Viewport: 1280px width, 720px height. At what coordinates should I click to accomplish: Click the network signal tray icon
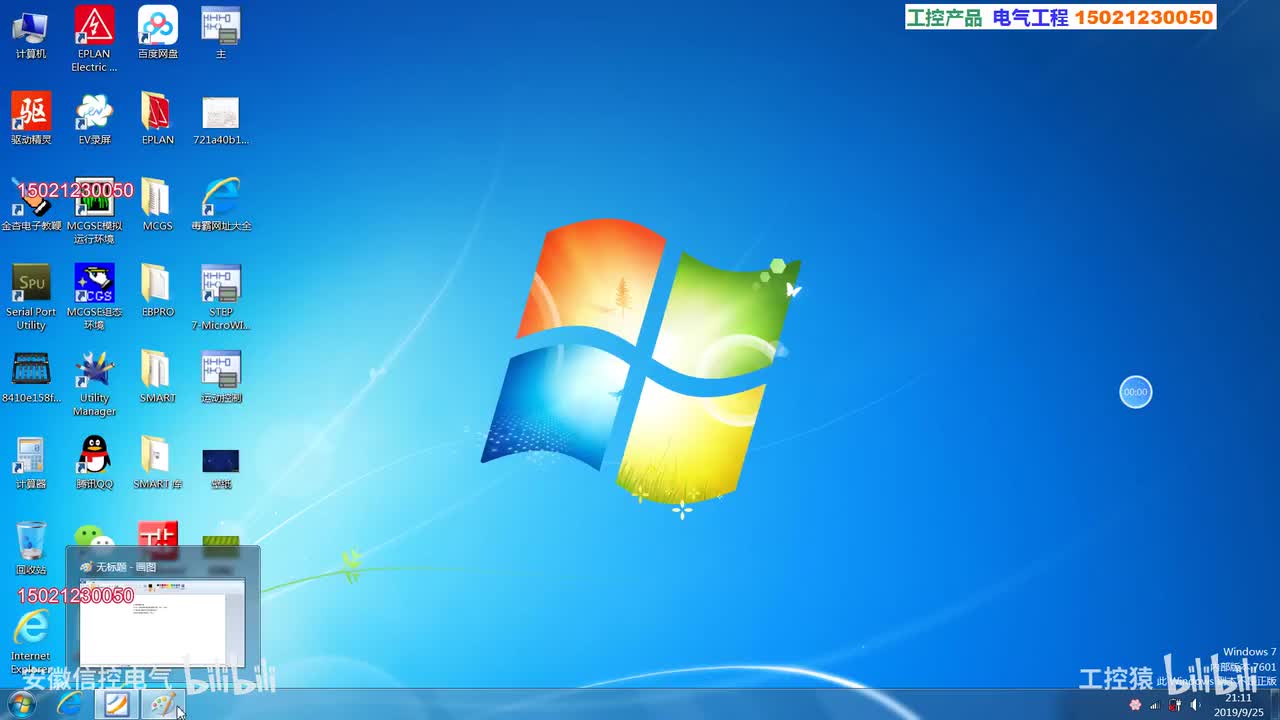(1155, 705)
